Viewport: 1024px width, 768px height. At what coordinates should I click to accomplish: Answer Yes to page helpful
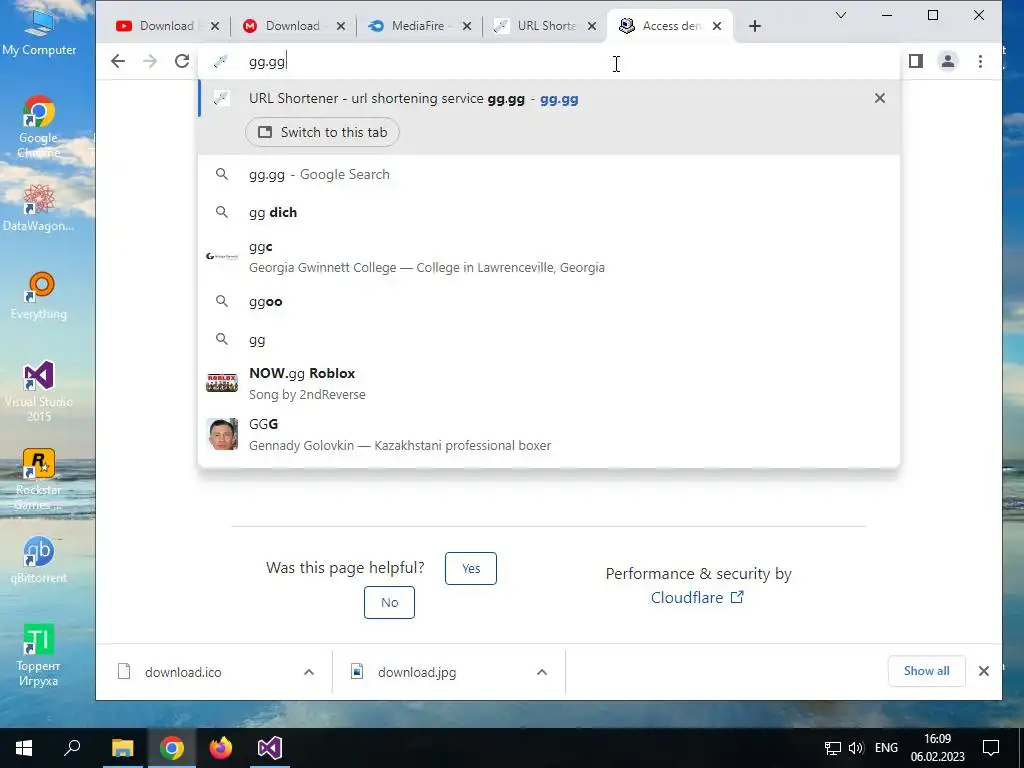471,568
